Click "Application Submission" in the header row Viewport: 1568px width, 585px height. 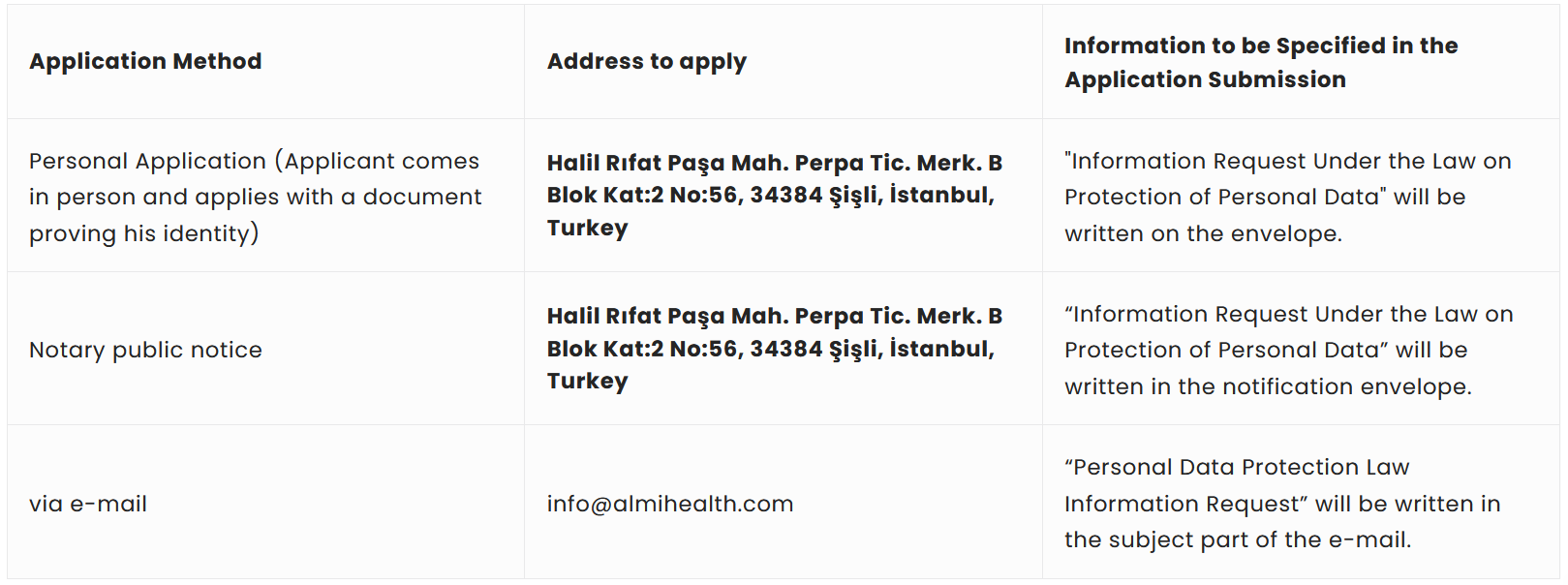pyautogui.click(x=1205, y=79)
